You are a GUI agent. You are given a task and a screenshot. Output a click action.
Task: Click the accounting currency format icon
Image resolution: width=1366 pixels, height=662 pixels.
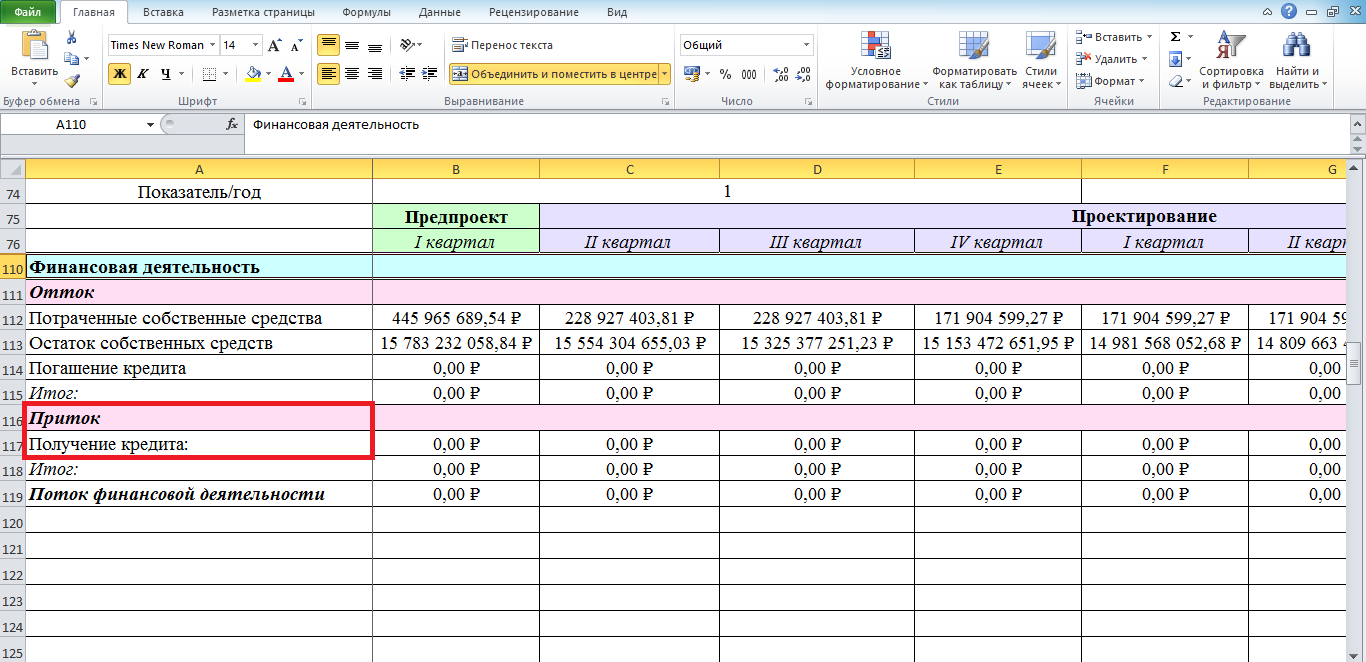(x=691, y=74)
